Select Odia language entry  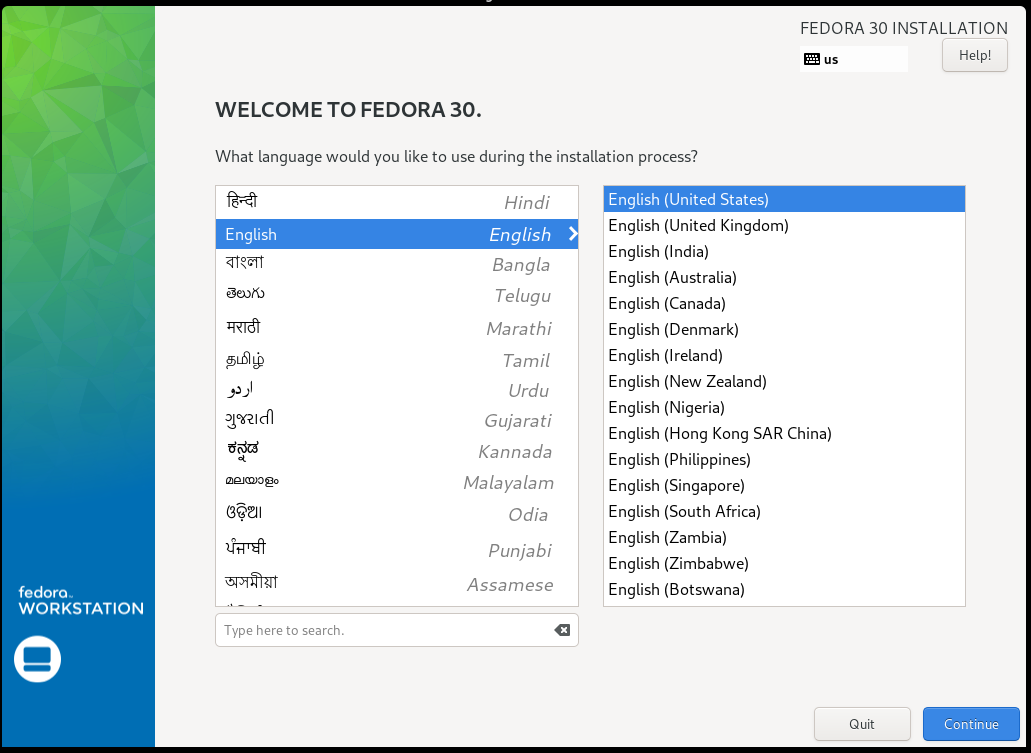click(x=396, y=514)
